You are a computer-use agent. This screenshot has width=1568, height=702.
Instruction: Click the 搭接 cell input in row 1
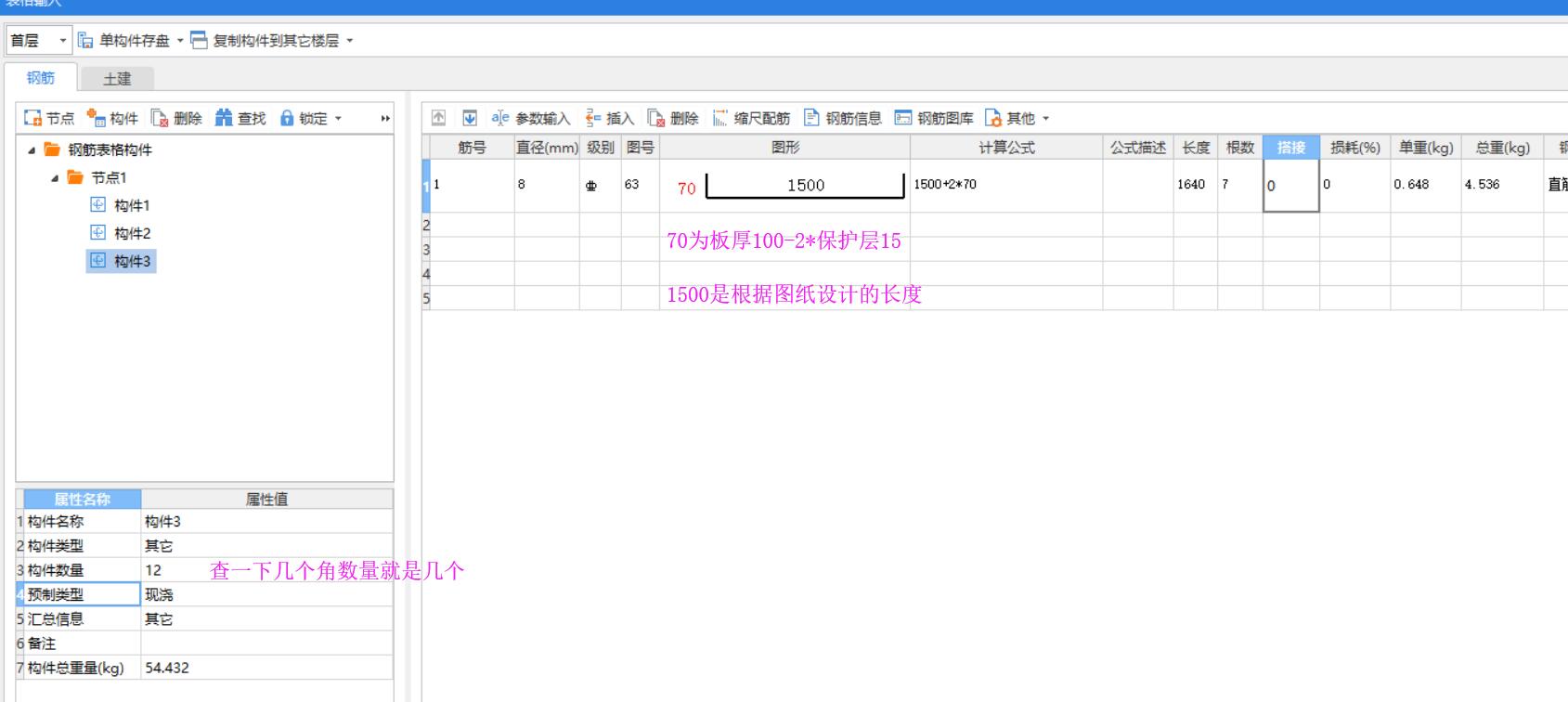coord(1290,186)
